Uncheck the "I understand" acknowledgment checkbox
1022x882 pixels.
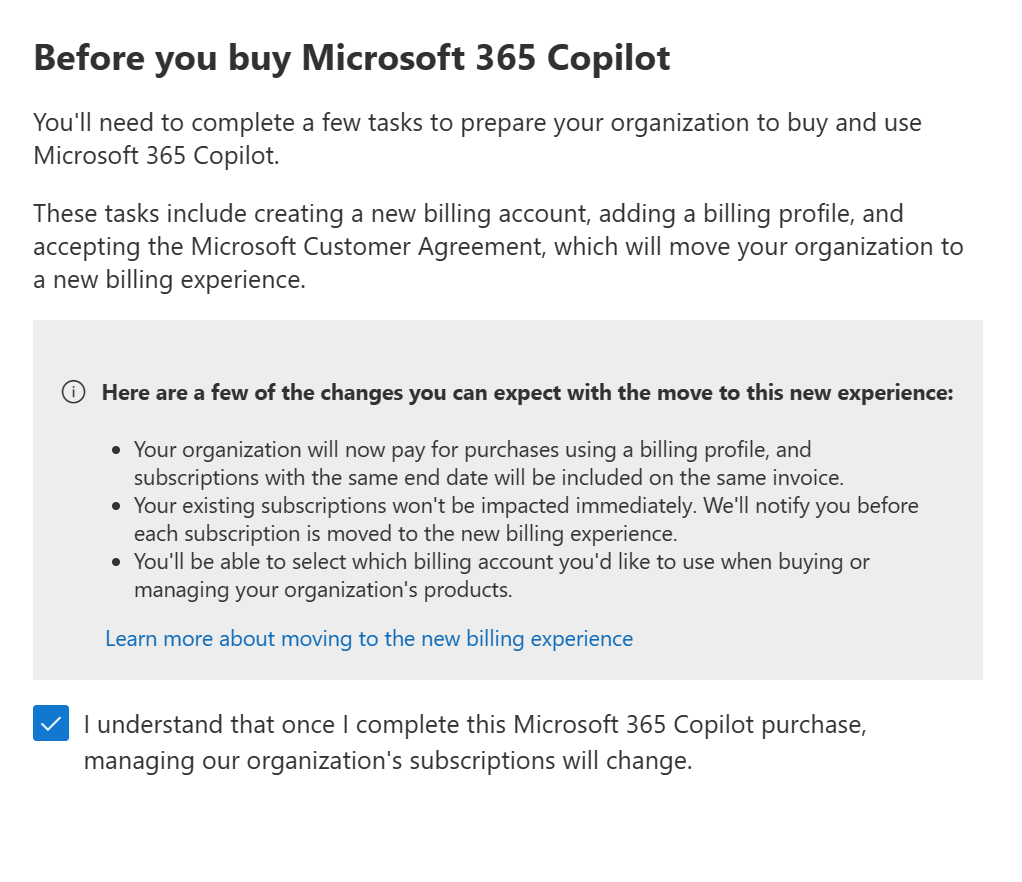click(x=51, y=723)
